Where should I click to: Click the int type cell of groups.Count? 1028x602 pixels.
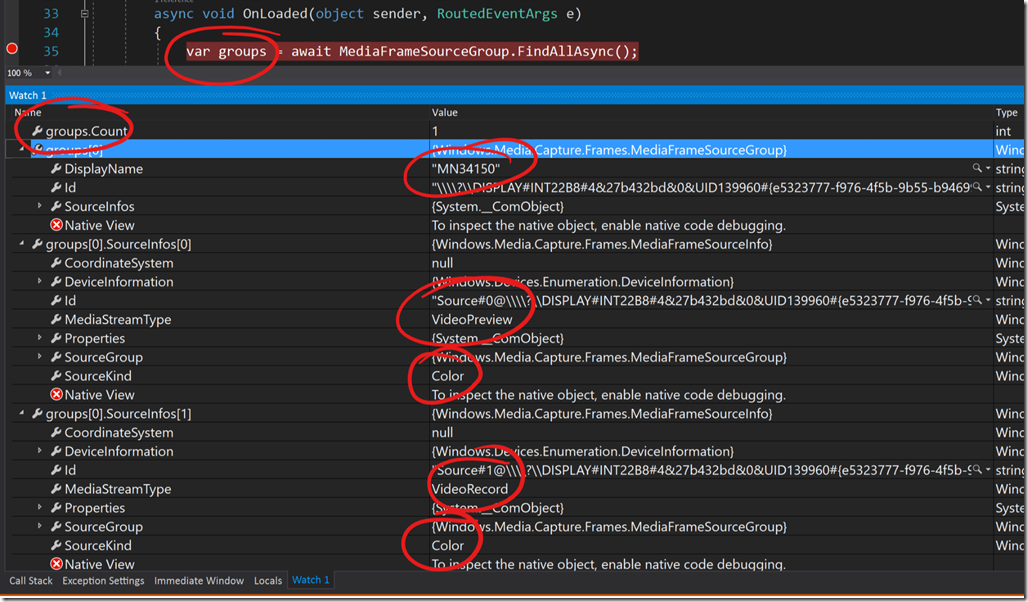pyautogui.click(x=1003, y=131)
